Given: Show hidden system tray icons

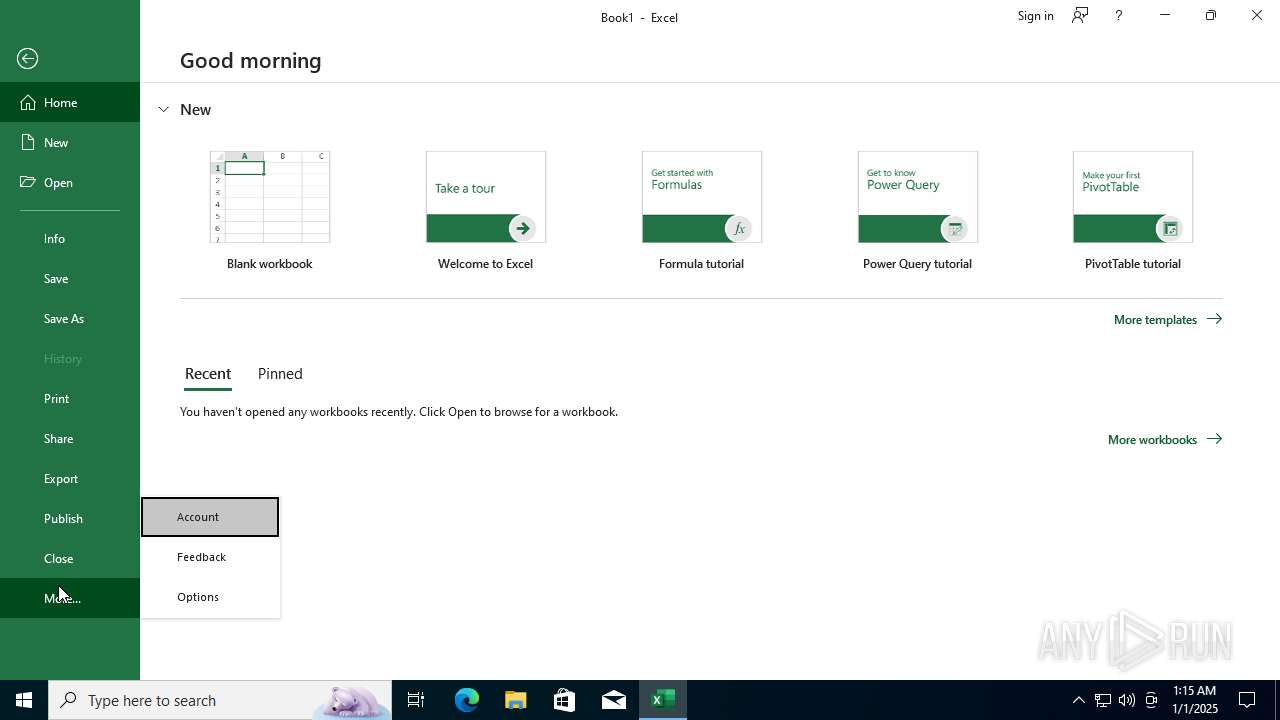Looking at the screenshot, I should [x=1078, y=700].
